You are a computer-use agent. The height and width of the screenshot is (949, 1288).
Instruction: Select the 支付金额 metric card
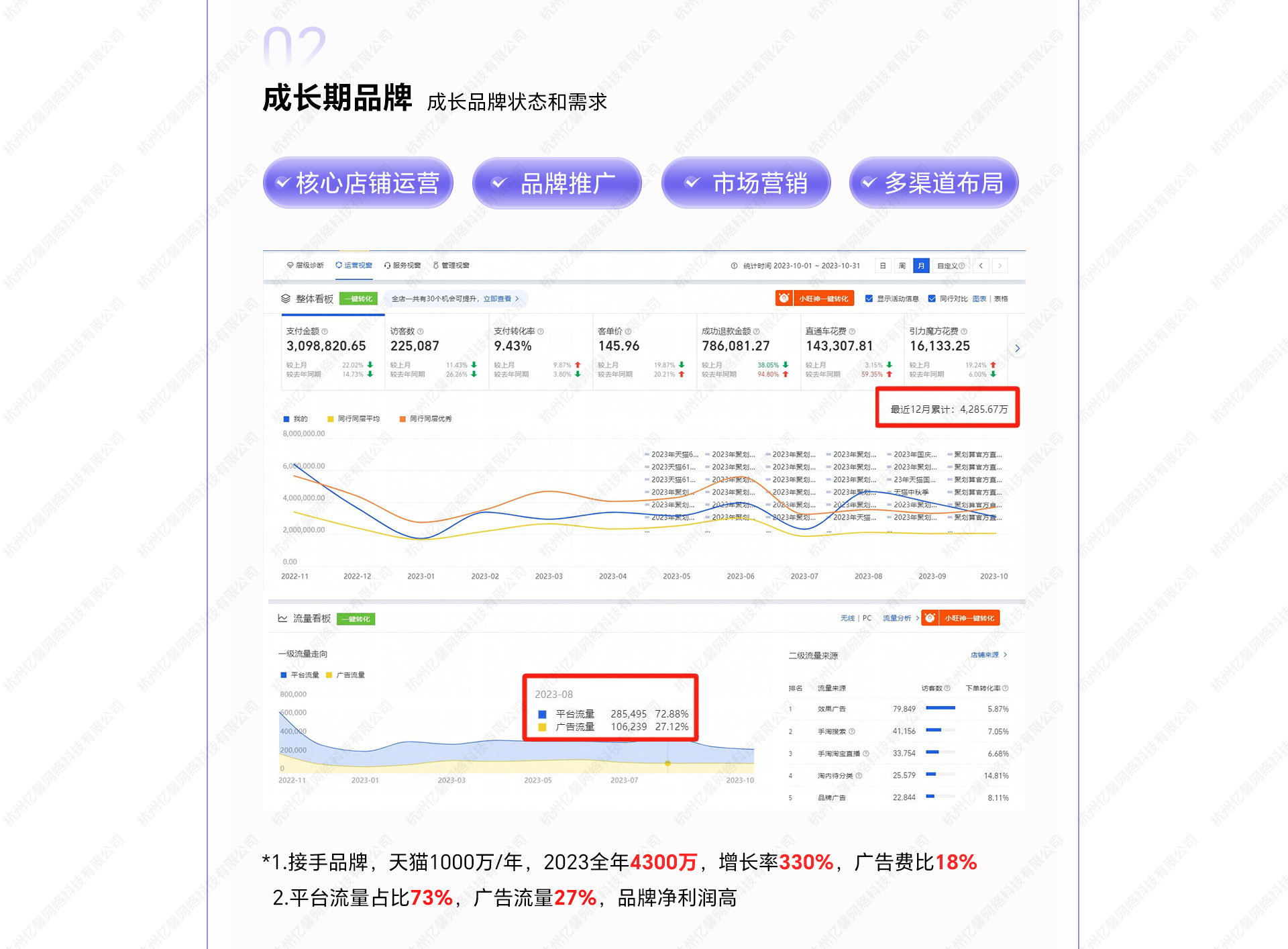(x=333, y=352)
